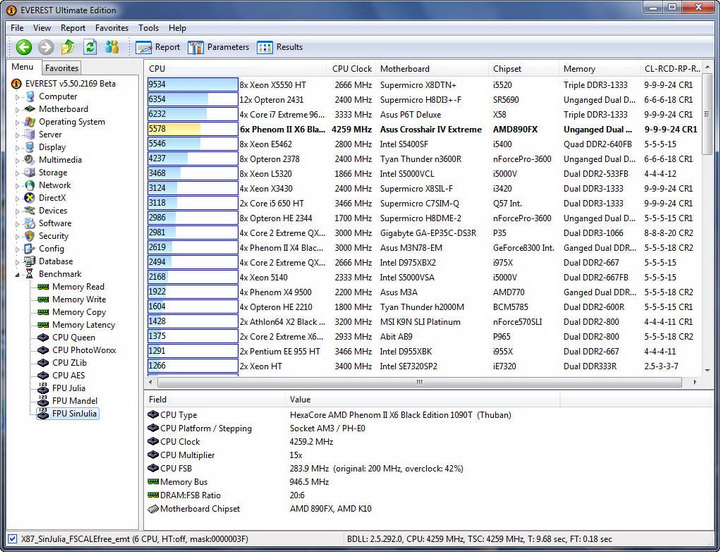Click the Devices icon in tree
Screen dimensions: 720x552
tap(30, 210)
